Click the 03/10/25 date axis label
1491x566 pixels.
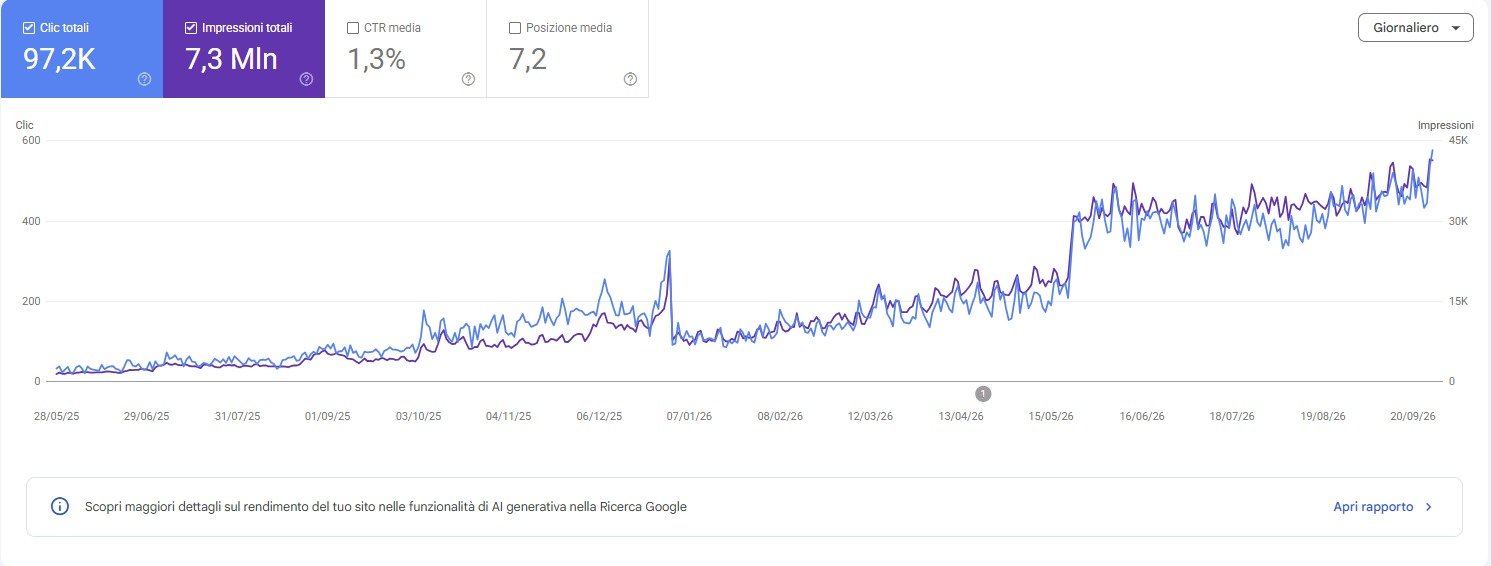coord(418,416)
